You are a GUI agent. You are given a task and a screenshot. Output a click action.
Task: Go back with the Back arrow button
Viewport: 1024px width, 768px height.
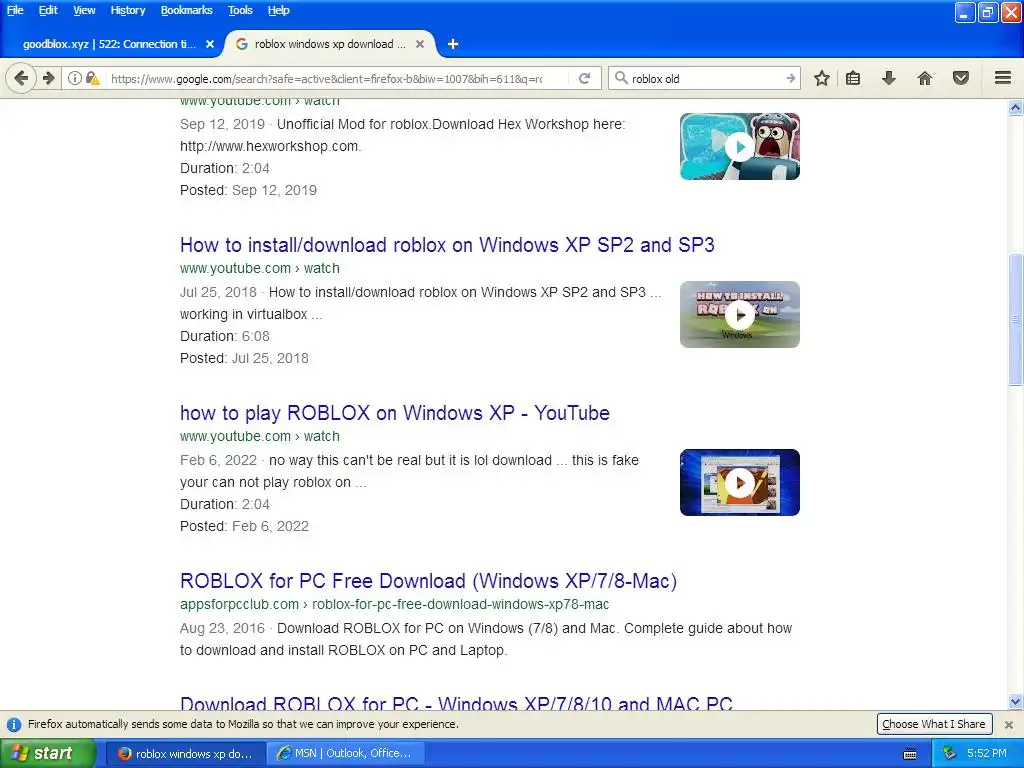click(21, 78)
